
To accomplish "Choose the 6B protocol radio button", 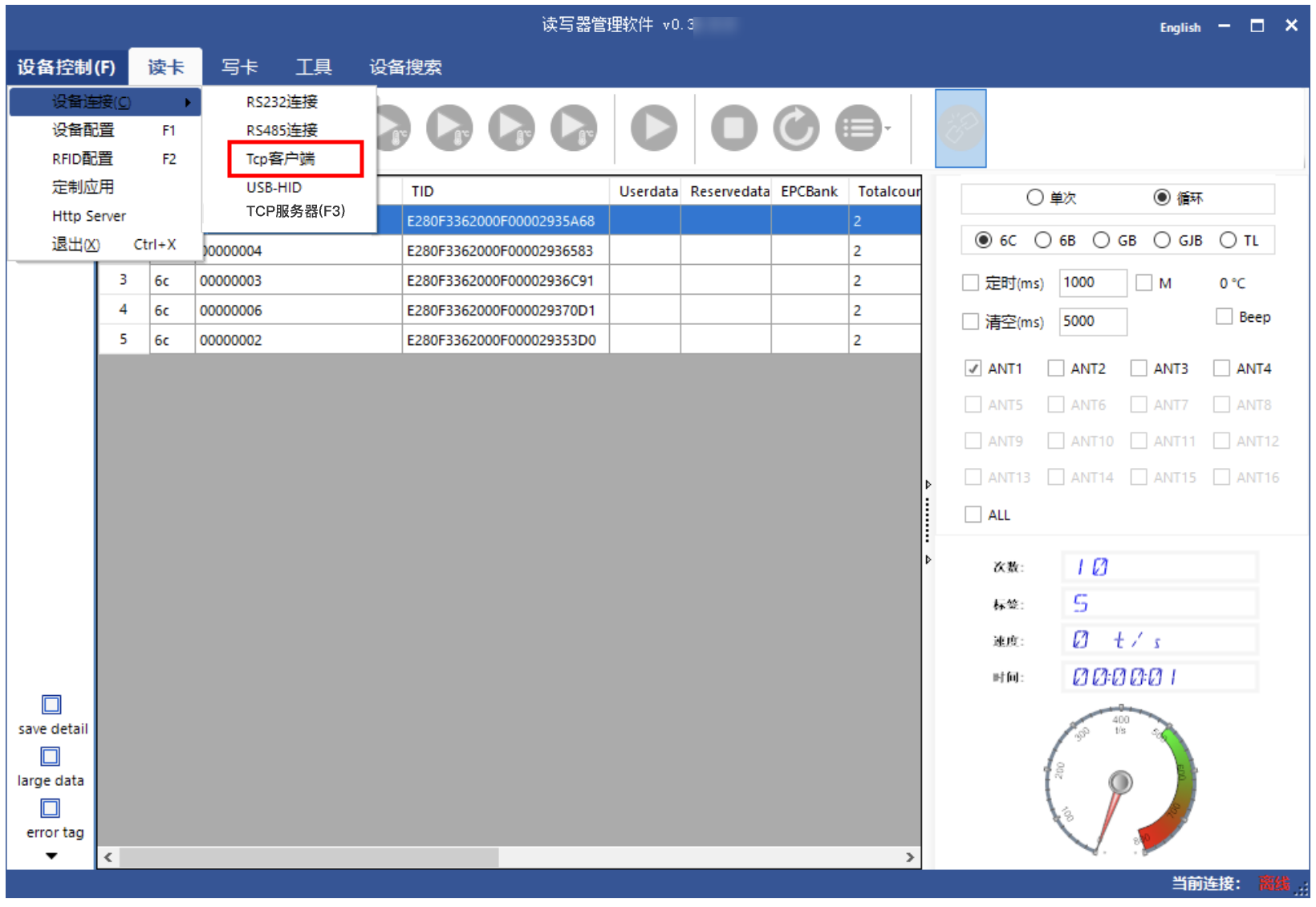I will pos(1043,240).
